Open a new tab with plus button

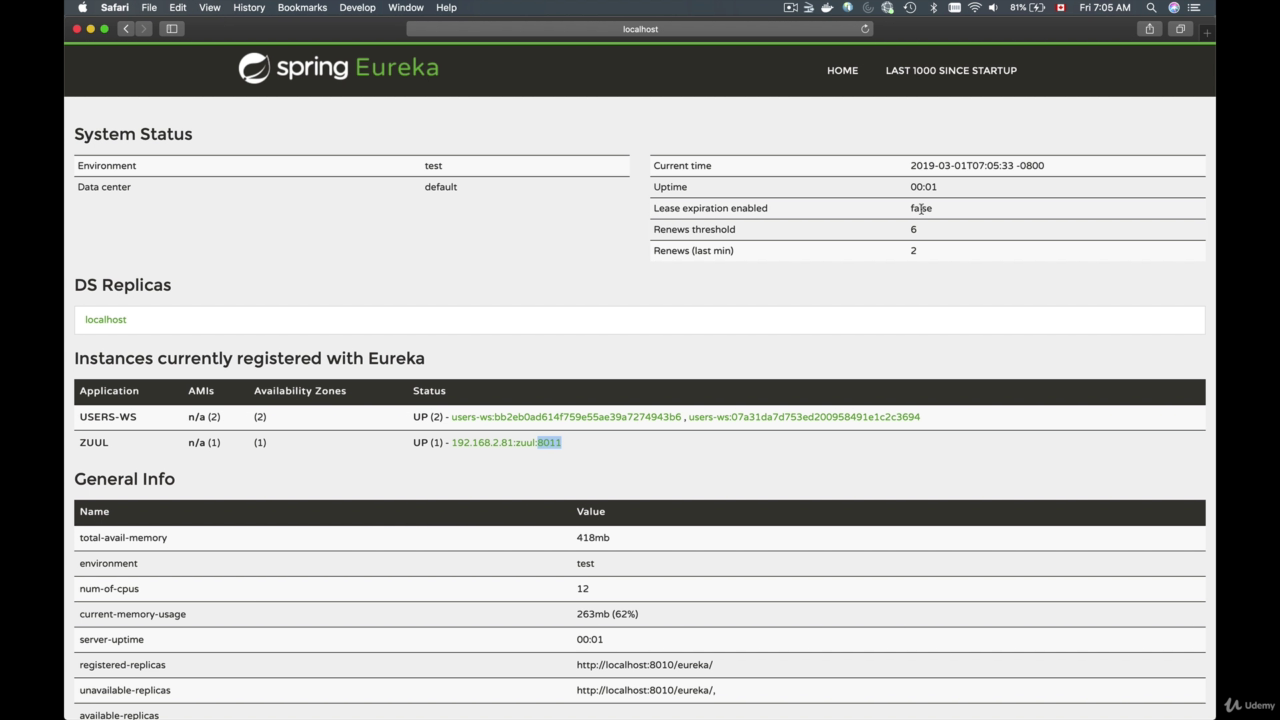(1207, 32)
